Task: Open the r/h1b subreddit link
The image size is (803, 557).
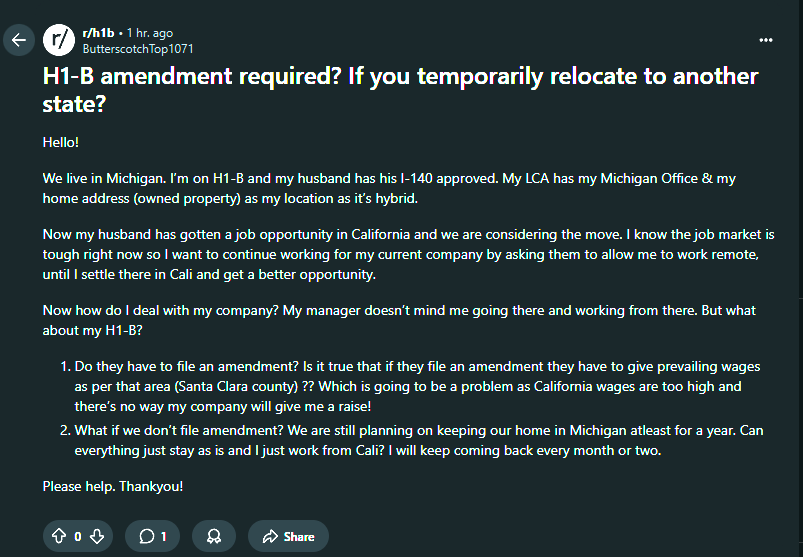Action: [x=98, y=33]
